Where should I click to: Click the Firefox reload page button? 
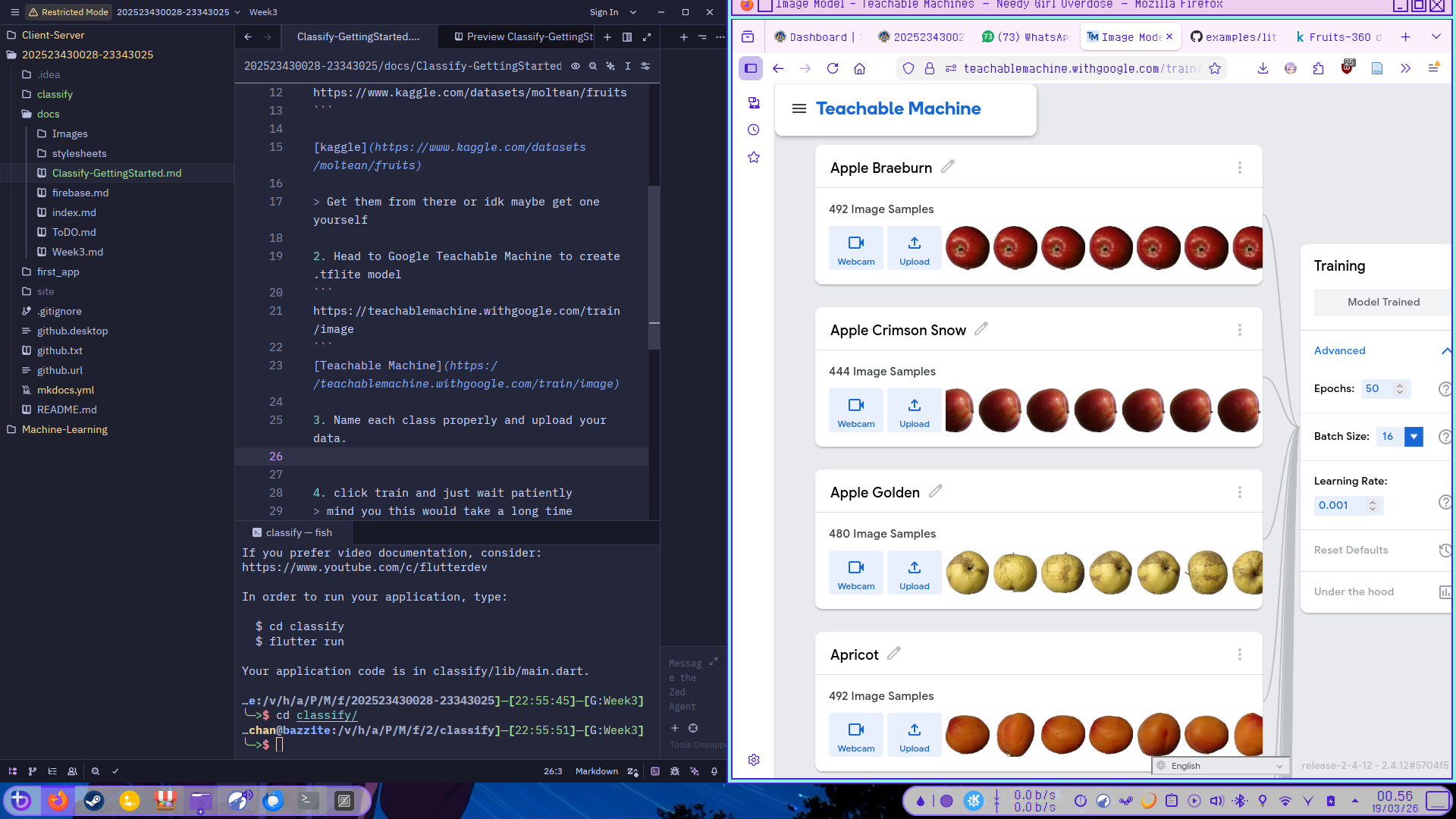(833, 68)
